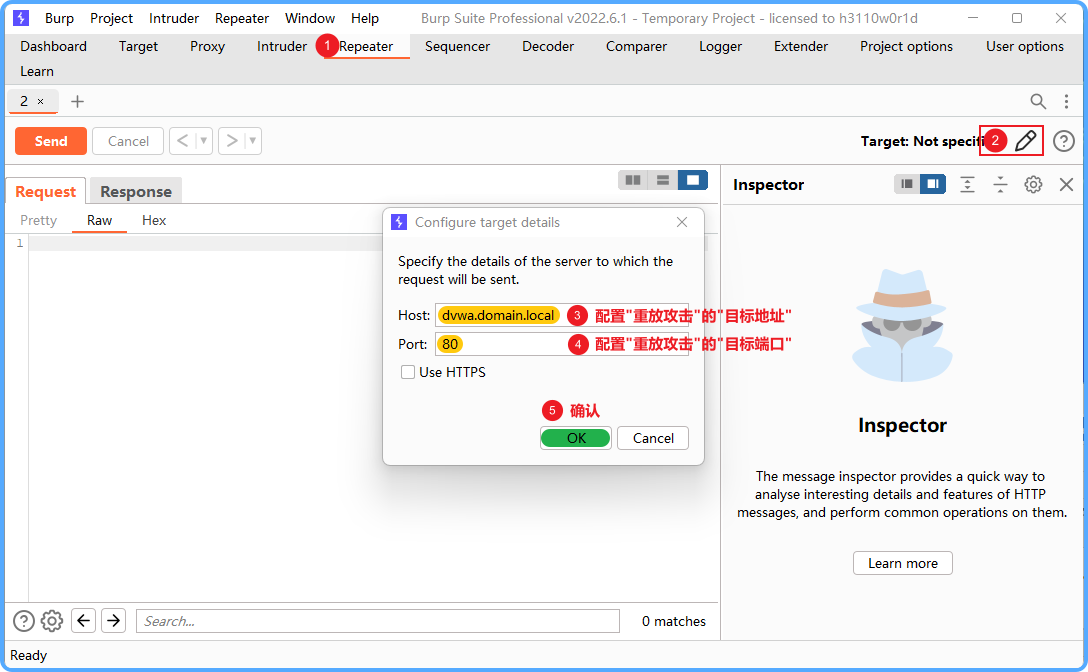Dock Inspector to the right side
Screen dimensions: 1088x672
(933, 184)
